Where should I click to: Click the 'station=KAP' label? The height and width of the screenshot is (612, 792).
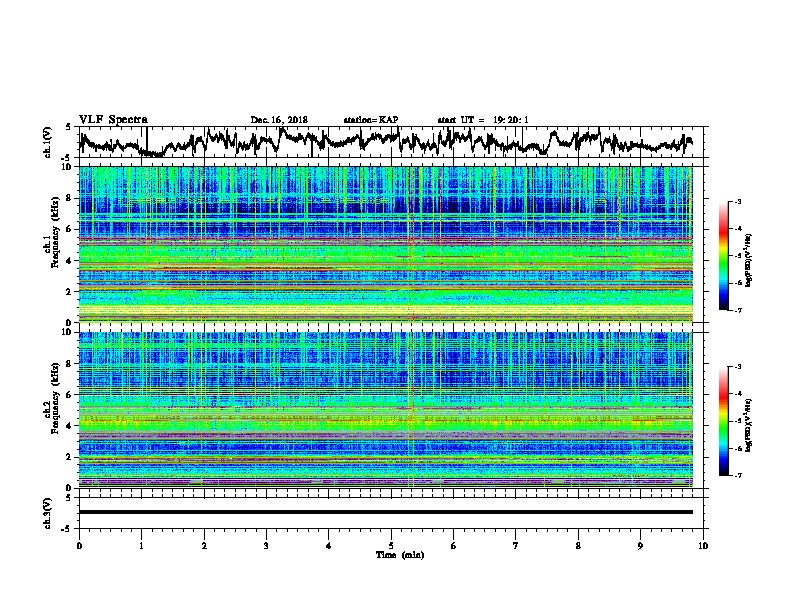pyautogui.click(x=371, y=120)
